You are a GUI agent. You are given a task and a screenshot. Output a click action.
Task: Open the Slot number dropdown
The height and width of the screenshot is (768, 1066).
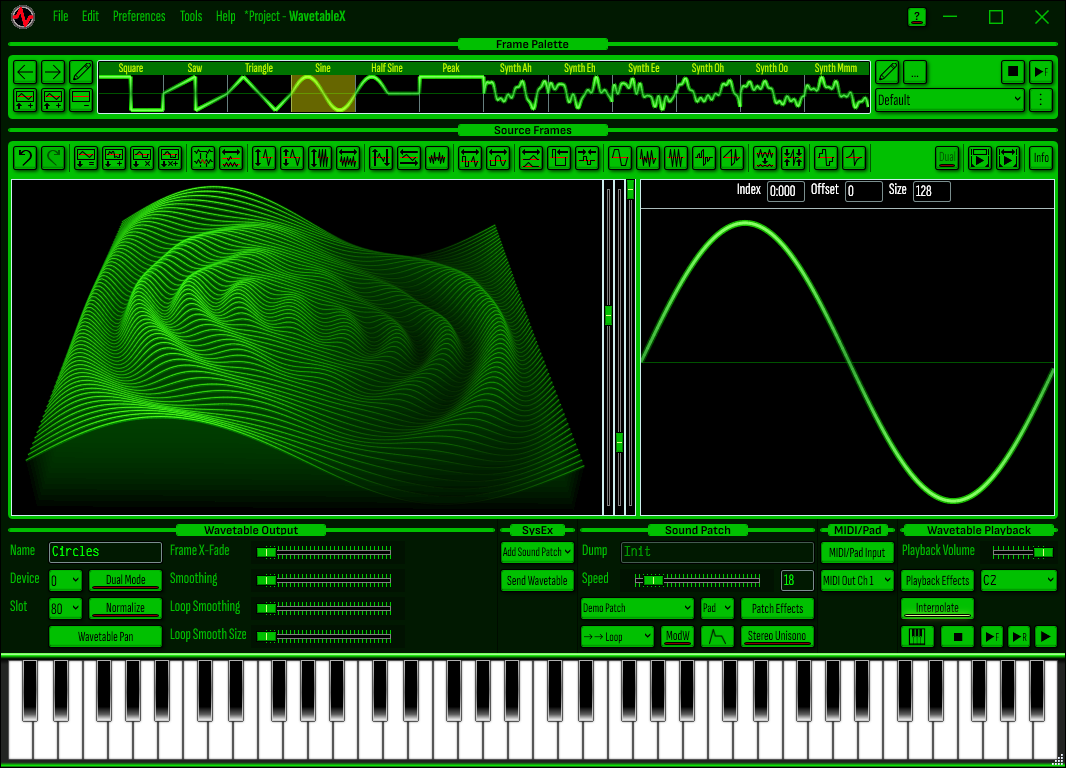tap(65, 608)
